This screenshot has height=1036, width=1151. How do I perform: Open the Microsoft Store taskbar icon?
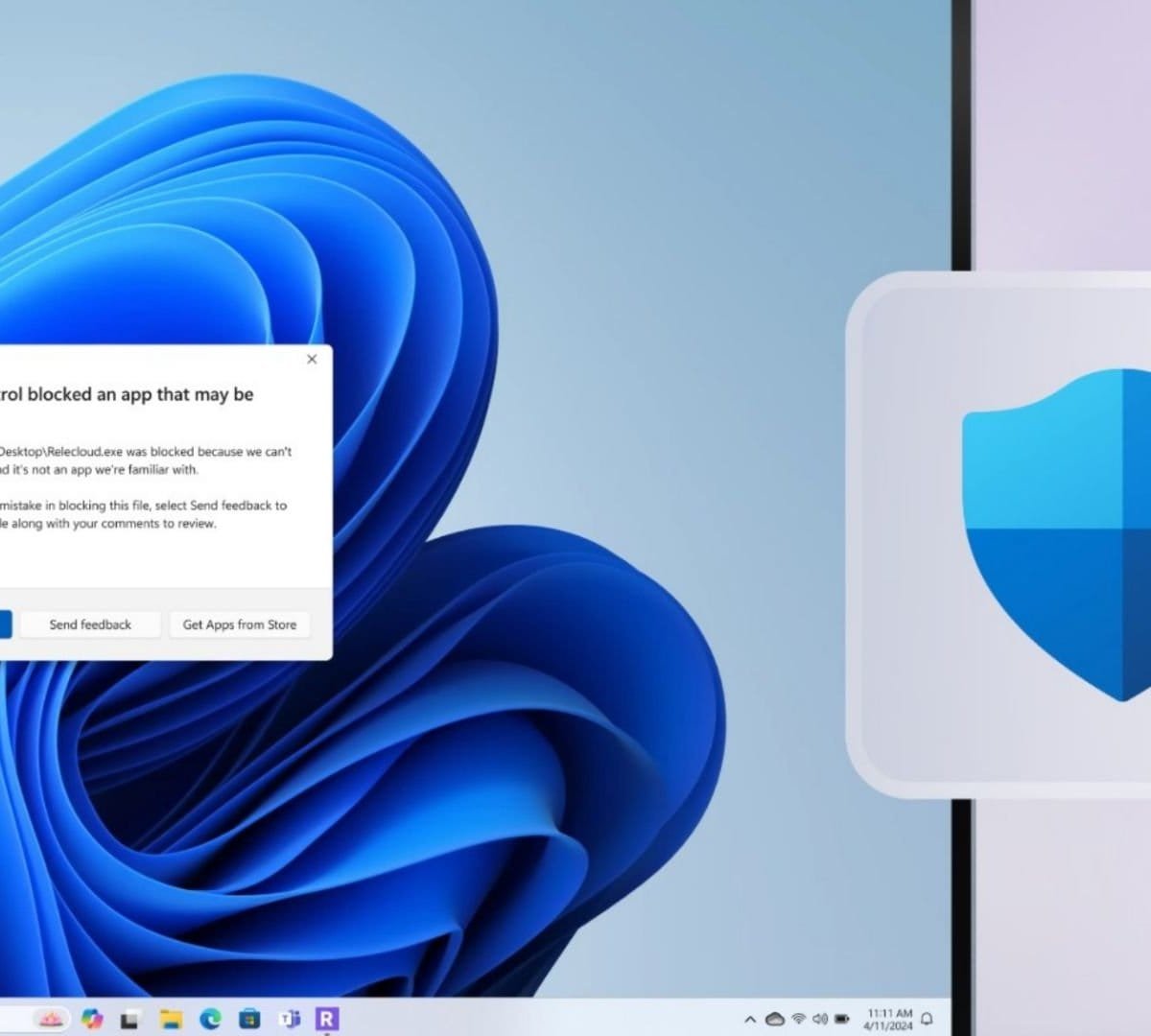point(249,1019)
